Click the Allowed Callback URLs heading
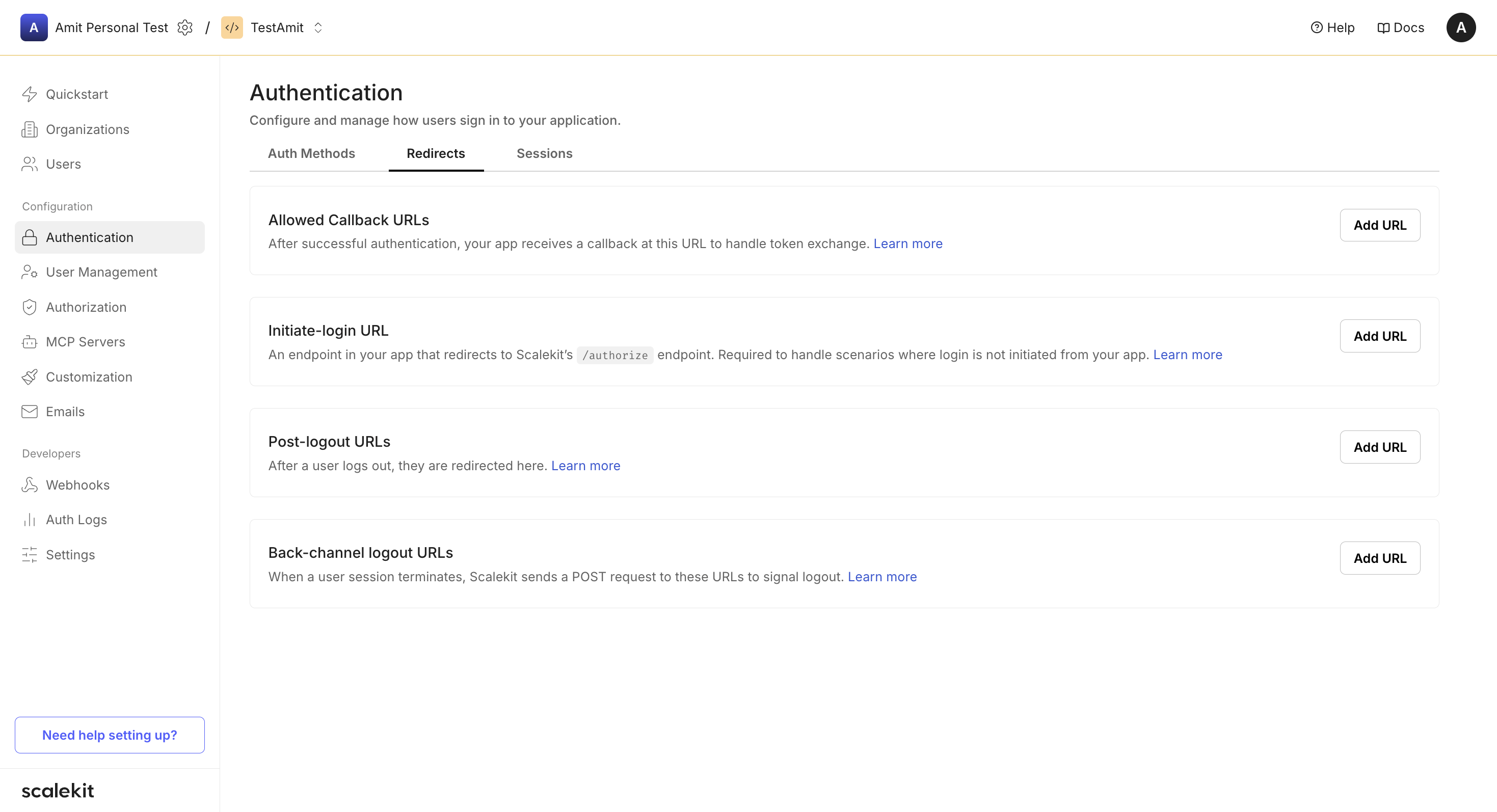This screenshot has width=1497, height=812. tap(349, 220)
